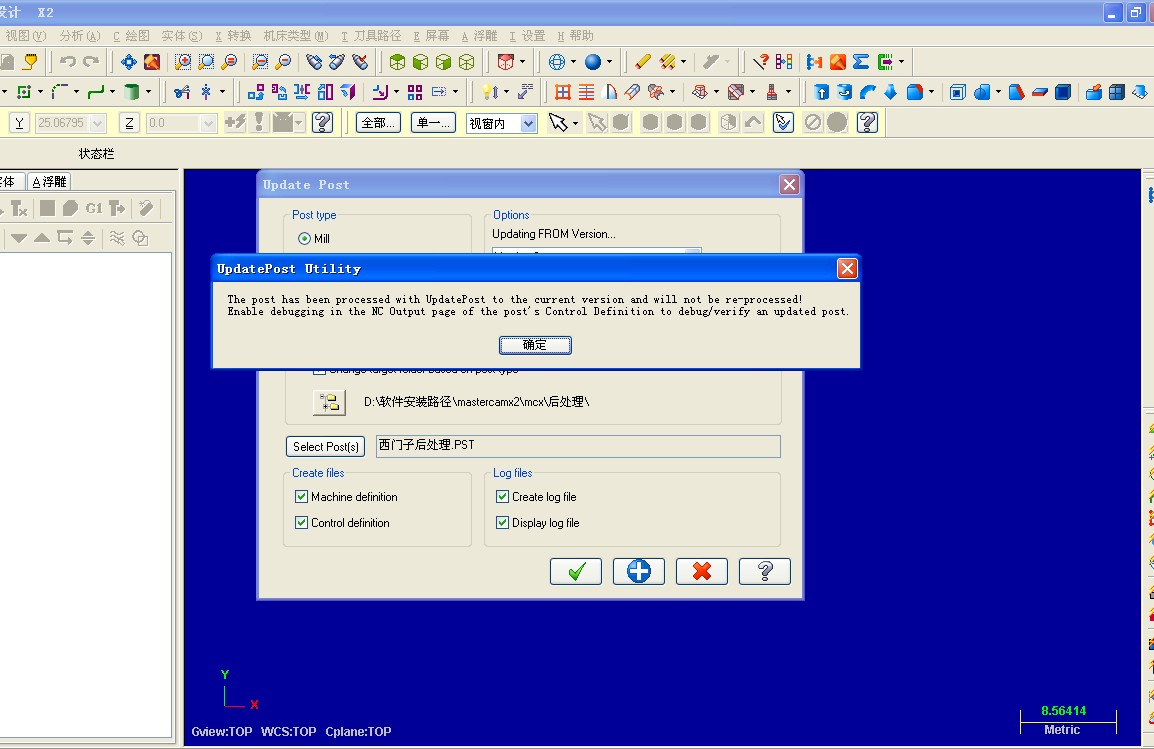This screenshot has height=749, width=1154.
Task: Switch to top view green cube icon
Action: point(397,62)
